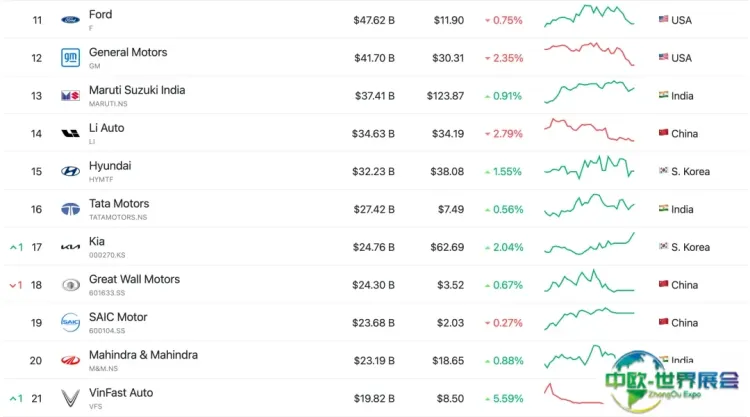Click the Hyundai logo icon

pos(70,171)
